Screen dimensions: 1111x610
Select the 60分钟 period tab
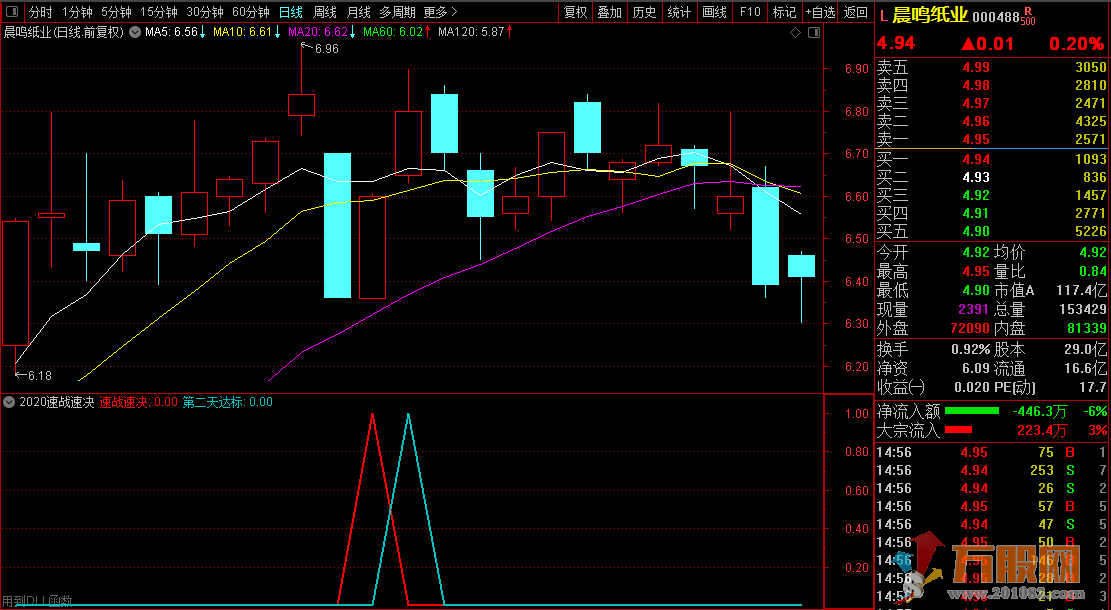tap(251, 12)
